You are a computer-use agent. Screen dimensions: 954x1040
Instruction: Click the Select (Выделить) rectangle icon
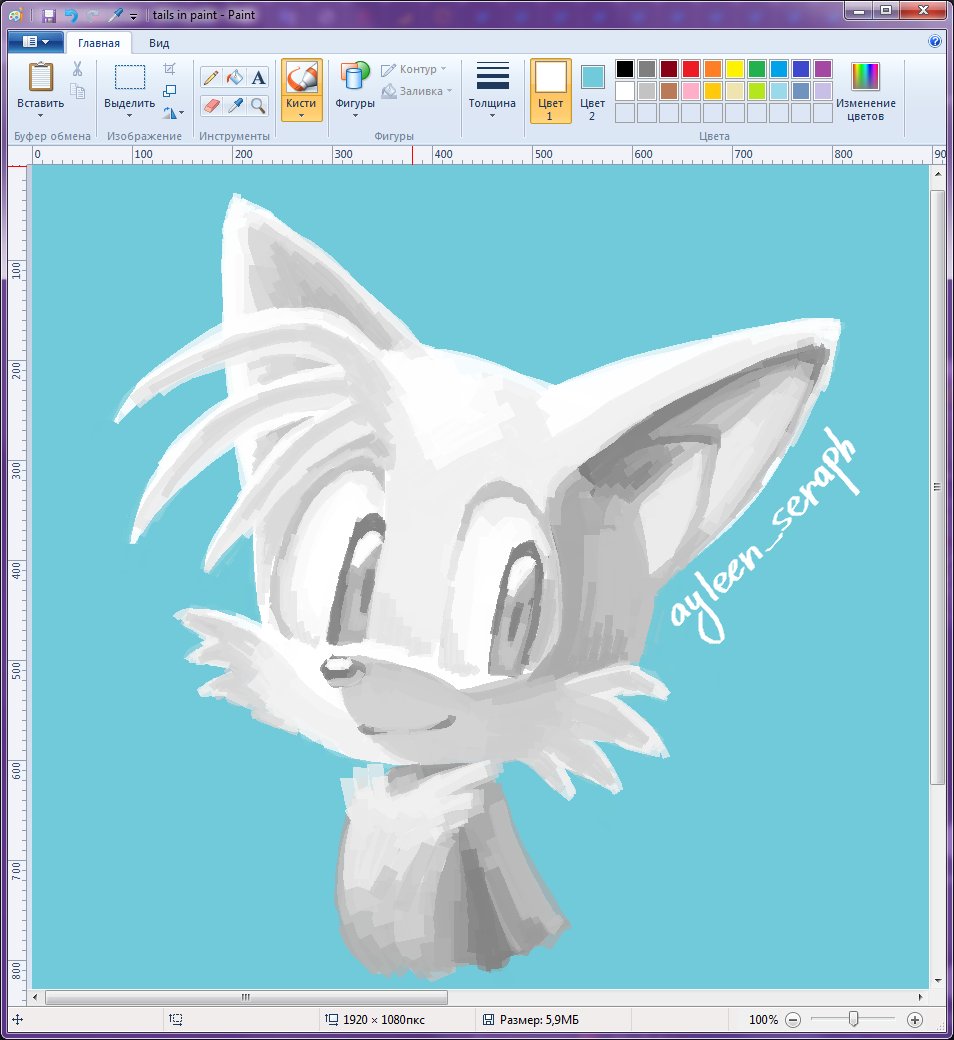click(129, 77)
